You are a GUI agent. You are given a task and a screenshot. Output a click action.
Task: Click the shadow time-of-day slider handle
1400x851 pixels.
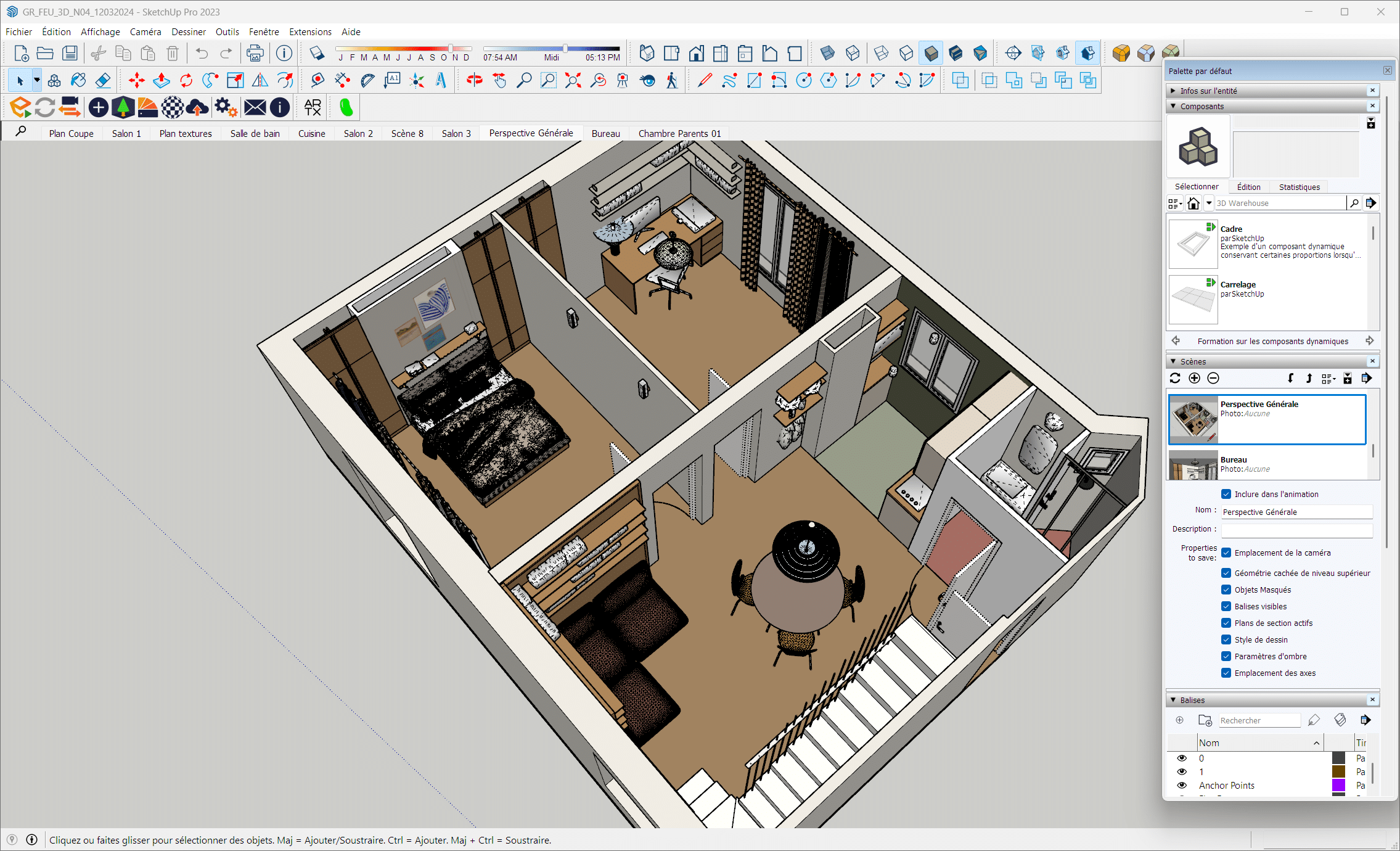click(565, 48)
